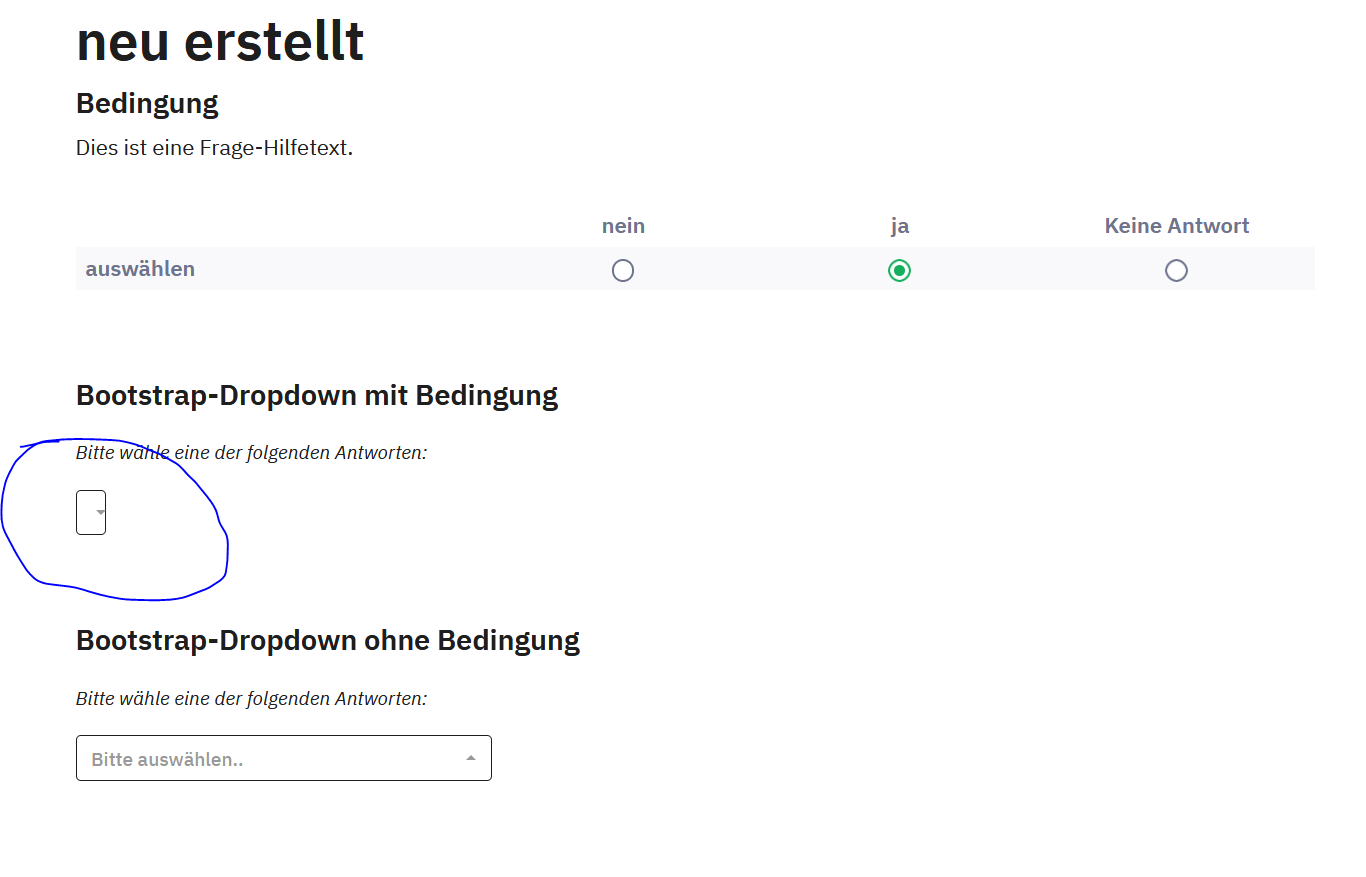Click the "nein" column header label
Viewport: 1366px width, 877px height.
[623, 226]
